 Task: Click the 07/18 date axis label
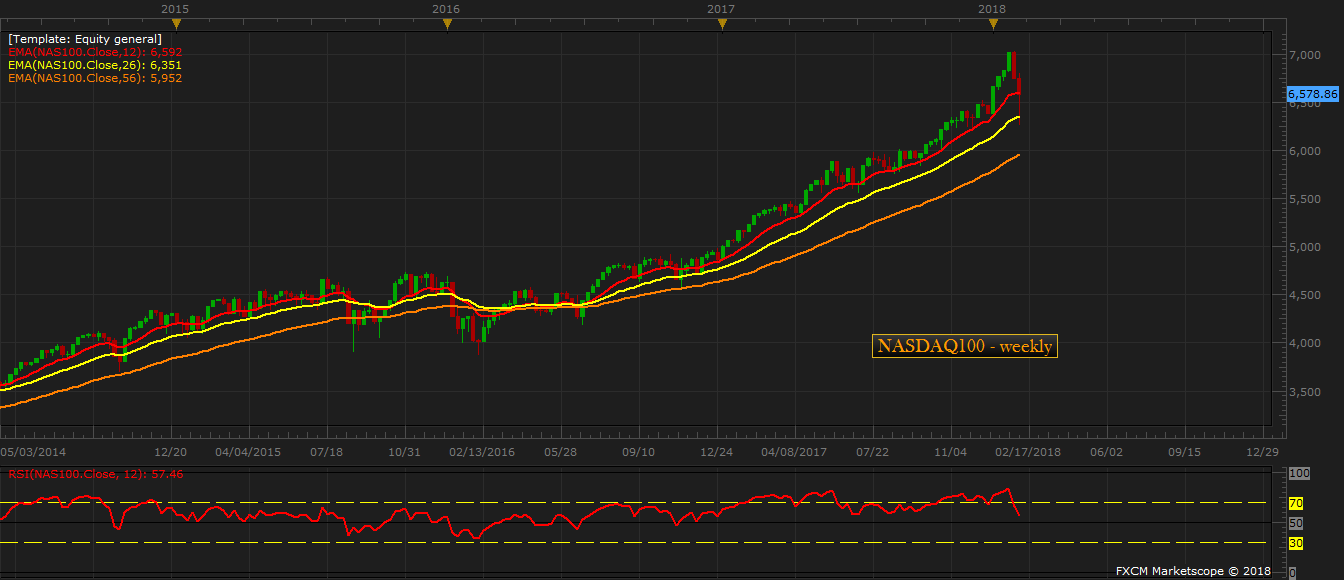tap(327, 452)
